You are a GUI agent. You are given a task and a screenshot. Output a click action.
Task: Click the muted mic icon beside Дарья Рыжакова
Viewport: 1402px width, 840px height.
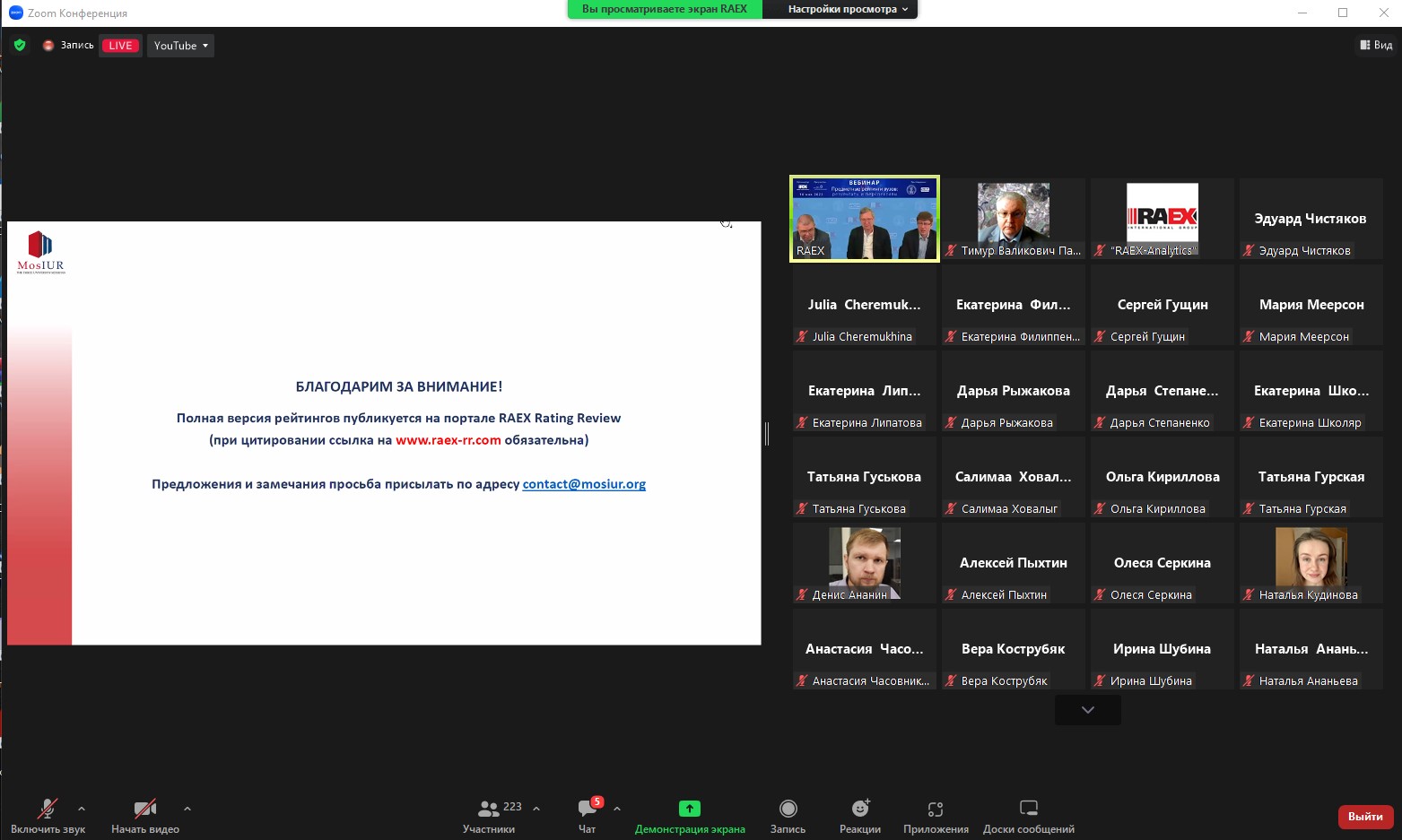coord(951,423)
